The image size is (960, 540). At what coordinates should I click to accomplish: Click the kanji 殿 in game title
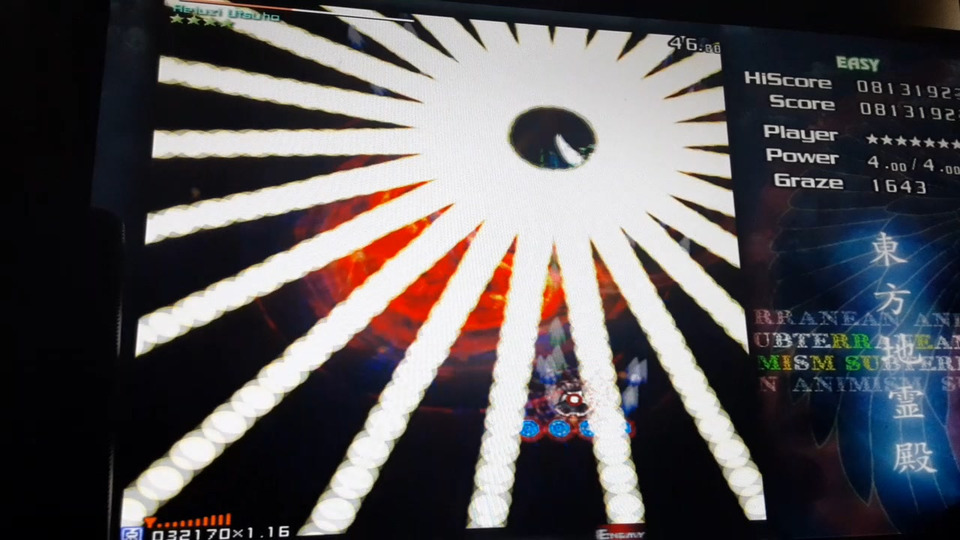pos(915,457)
